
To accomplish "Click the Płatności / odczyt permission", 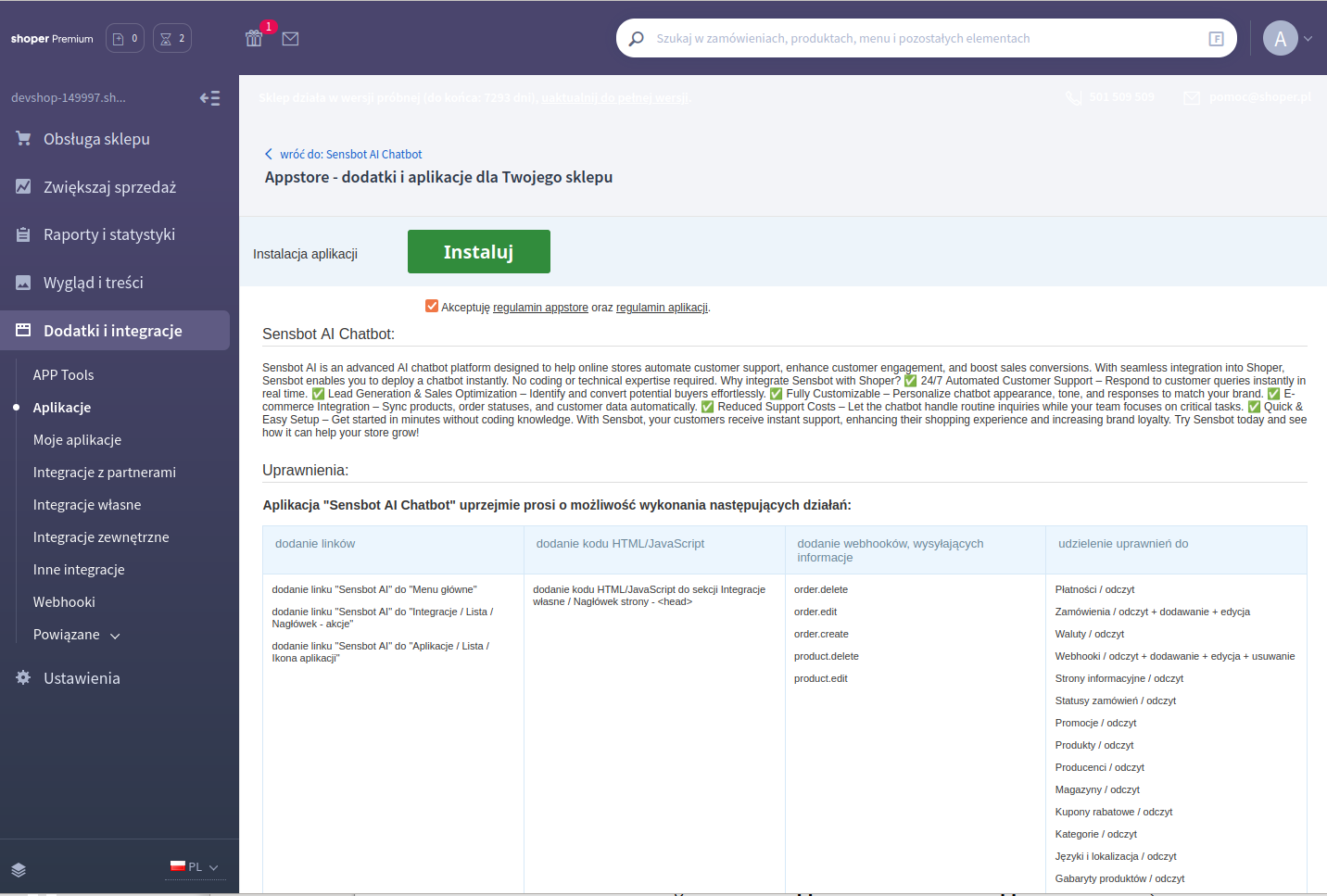I will click(1094, 589).
